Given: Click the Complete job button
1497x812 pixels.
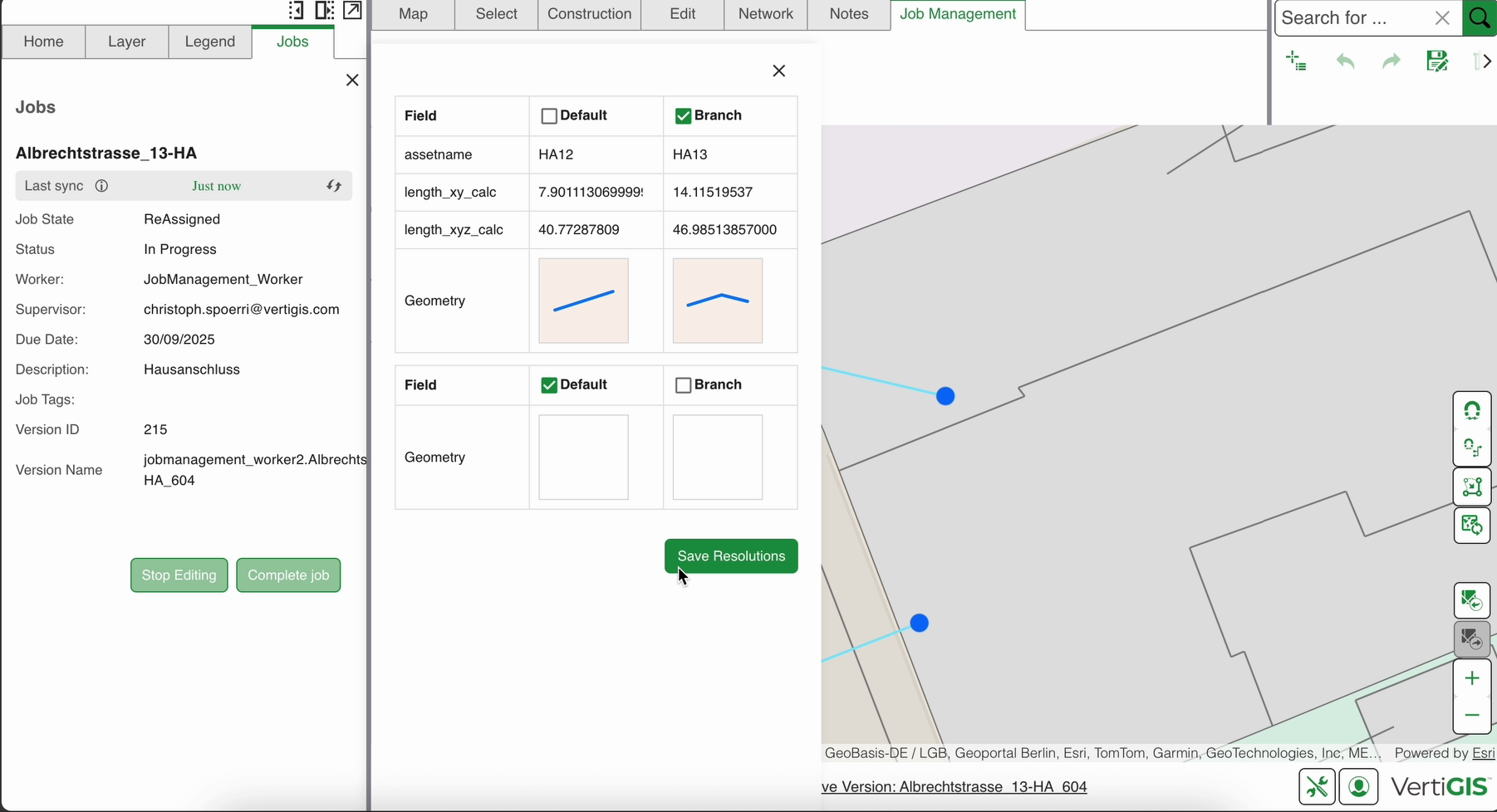Looking at the screenshot, I should click(288, 575).
